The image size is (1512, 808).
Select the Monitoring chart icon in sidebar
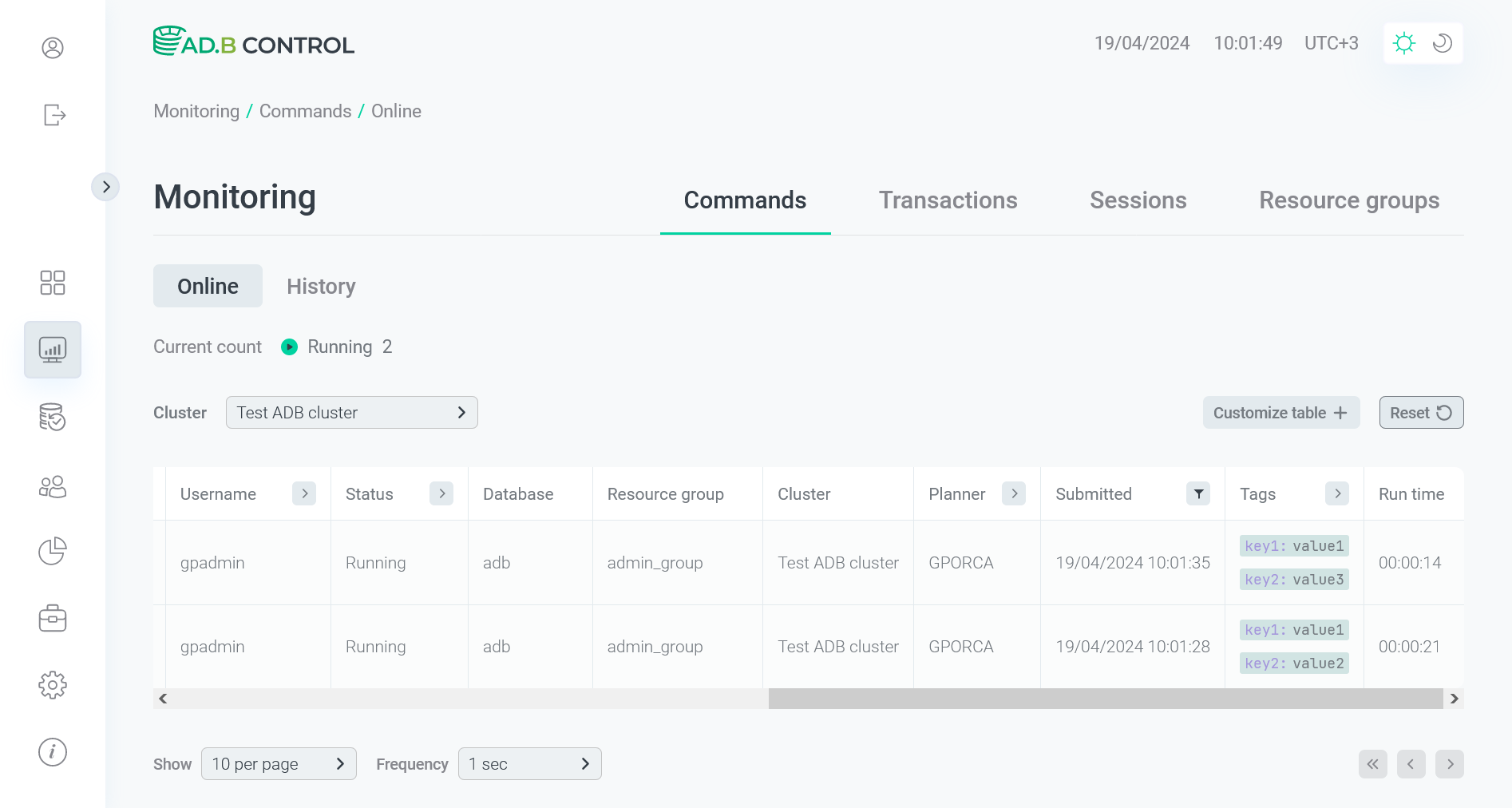[53, 350]
